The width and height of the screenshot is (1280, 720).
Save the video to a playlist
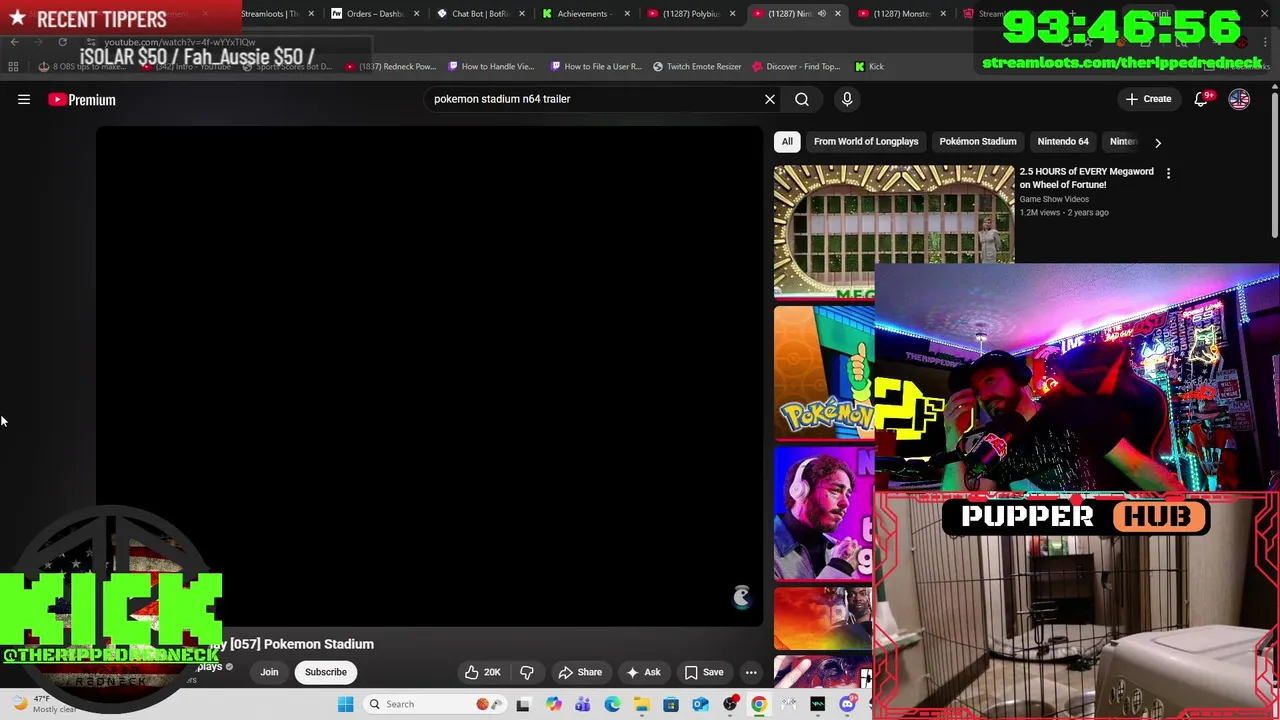tap(704, 672)
